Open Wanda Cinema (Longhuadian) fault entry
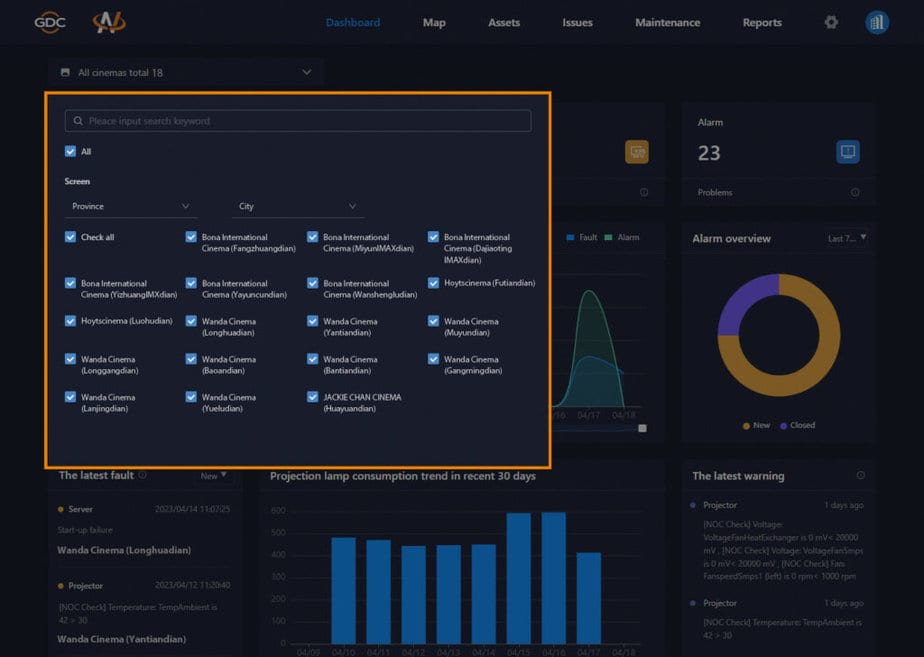Screen dimensions: 924x657 pyautogui.click(x=124, y=550)
